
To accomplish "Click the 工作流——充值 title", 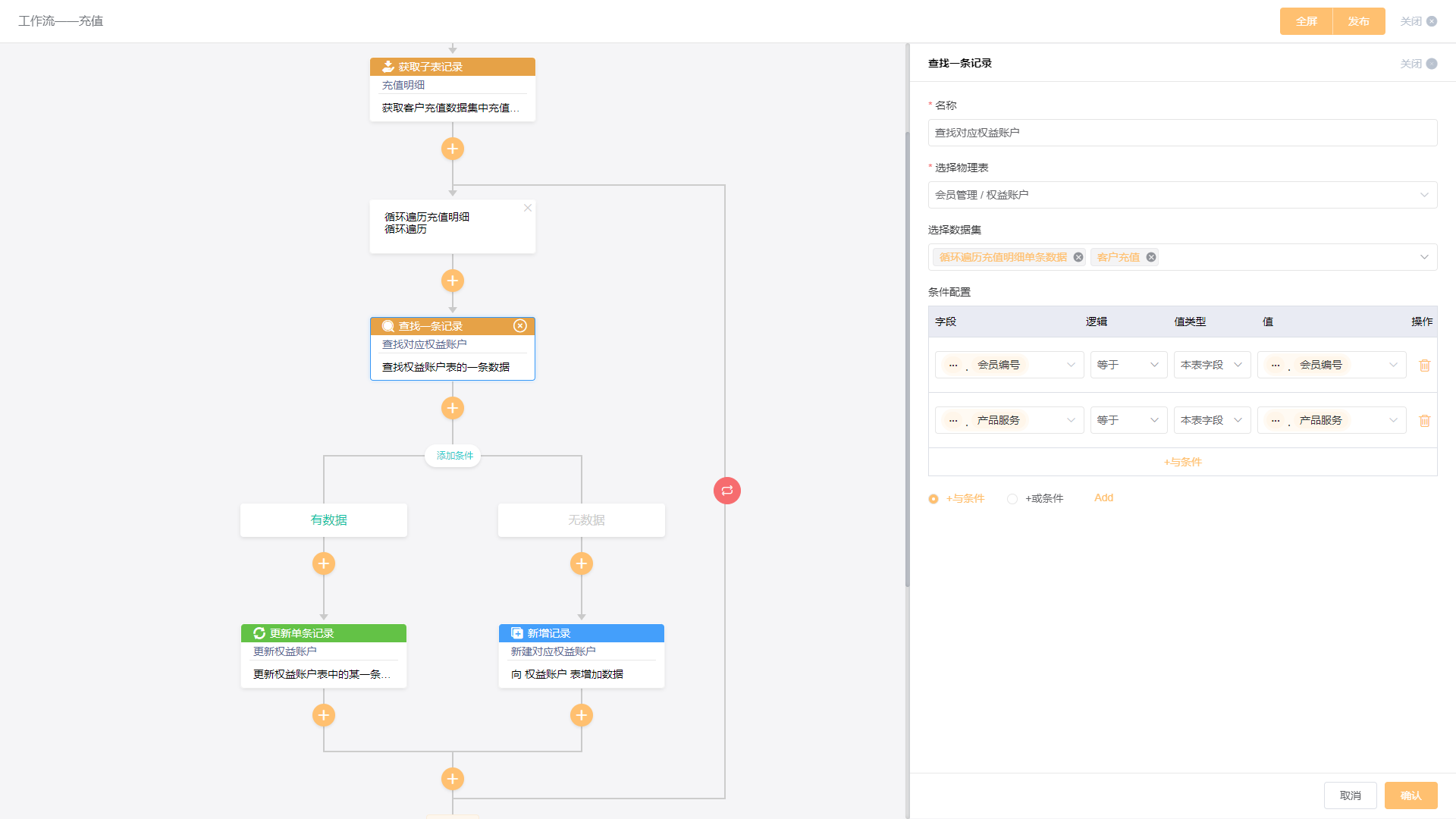I will (x=61, y=21).
